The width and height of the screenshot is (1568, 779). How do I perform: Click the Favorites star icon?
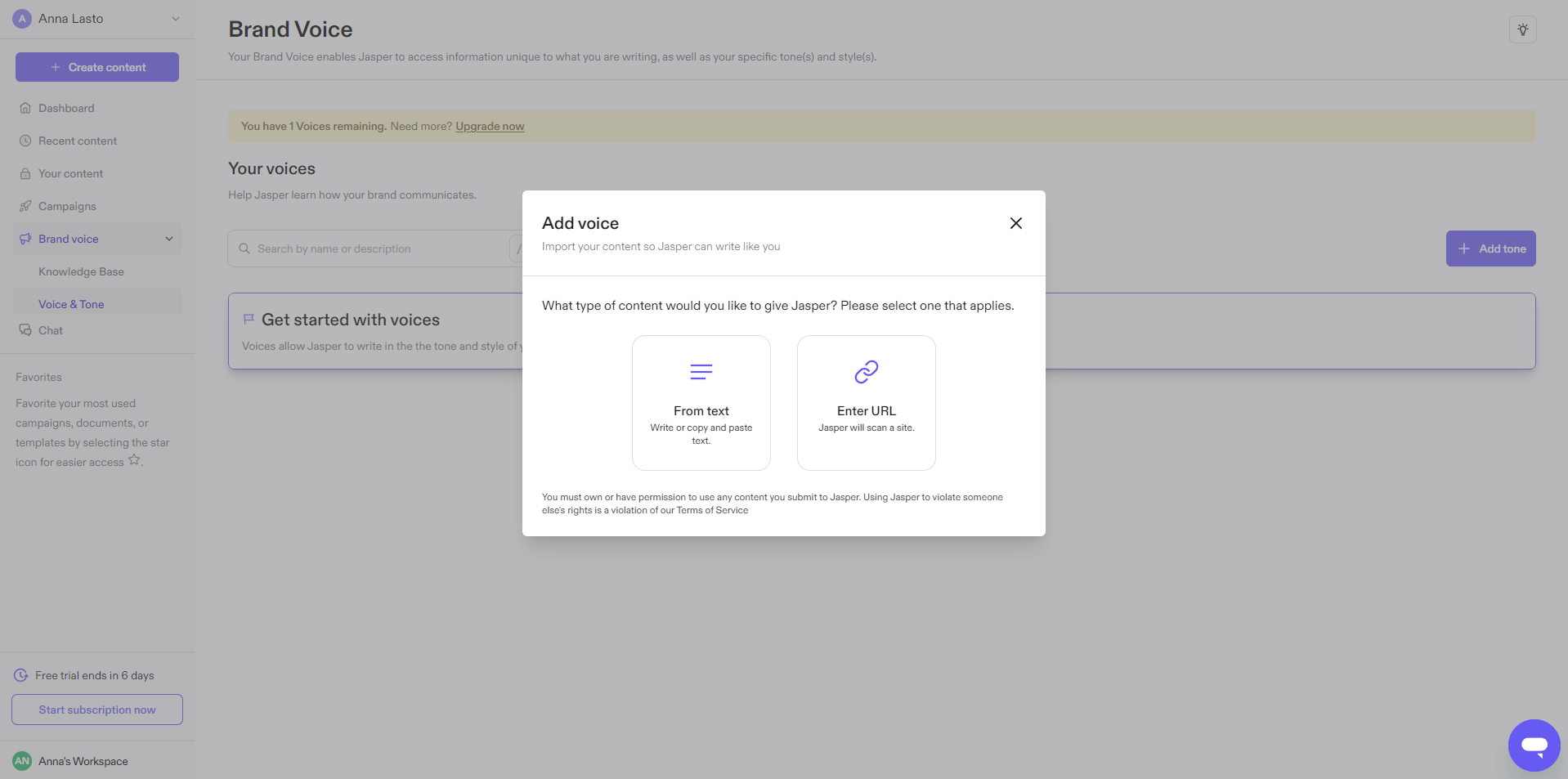[x=134, y=460]
